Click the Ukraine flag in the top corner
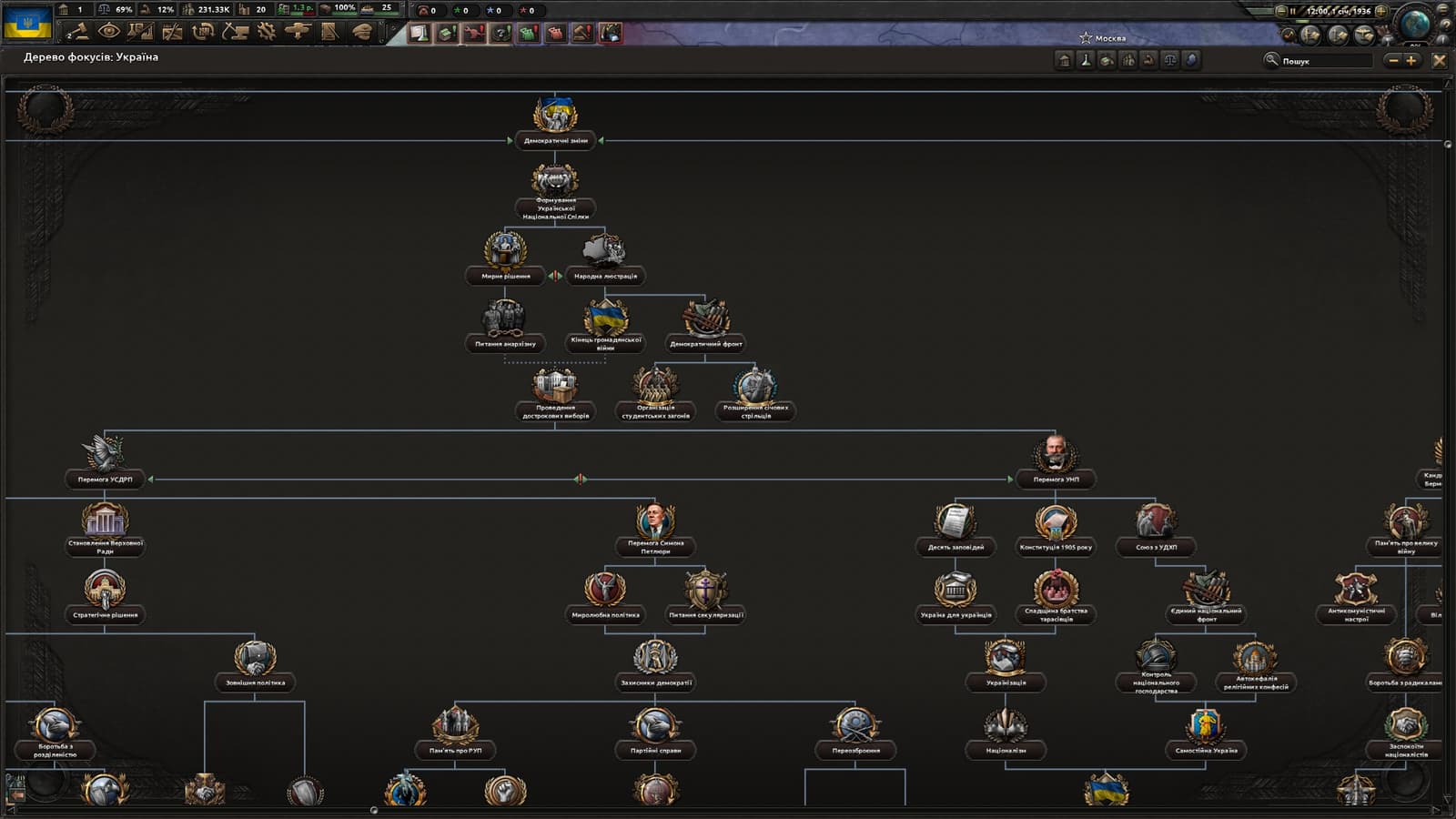The image size is (1456, 819). tap(27, 23)
